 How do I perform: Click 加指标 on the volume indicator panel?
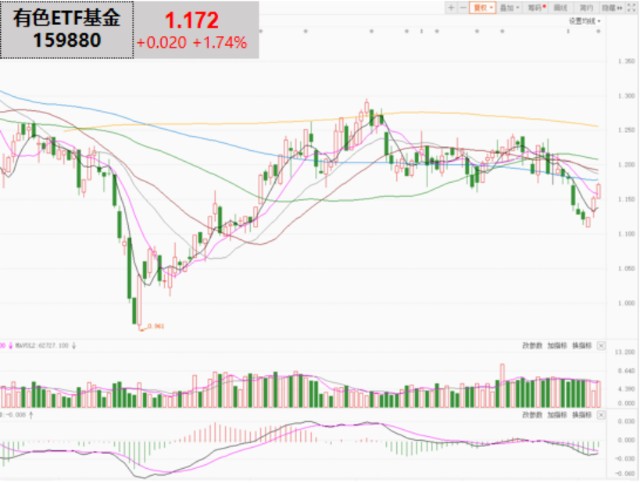pyautogui.click(x=557, y=346)
